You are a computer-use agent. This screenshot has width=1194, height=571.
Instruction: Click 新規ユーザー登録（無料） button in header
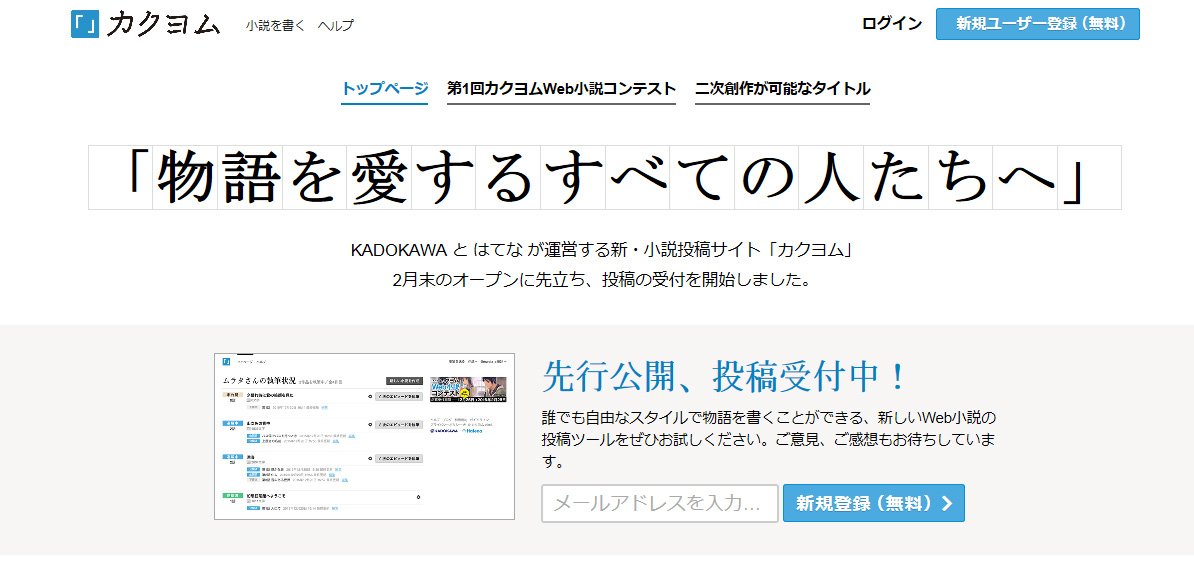pyautogui.click(x=1038, y=24)
